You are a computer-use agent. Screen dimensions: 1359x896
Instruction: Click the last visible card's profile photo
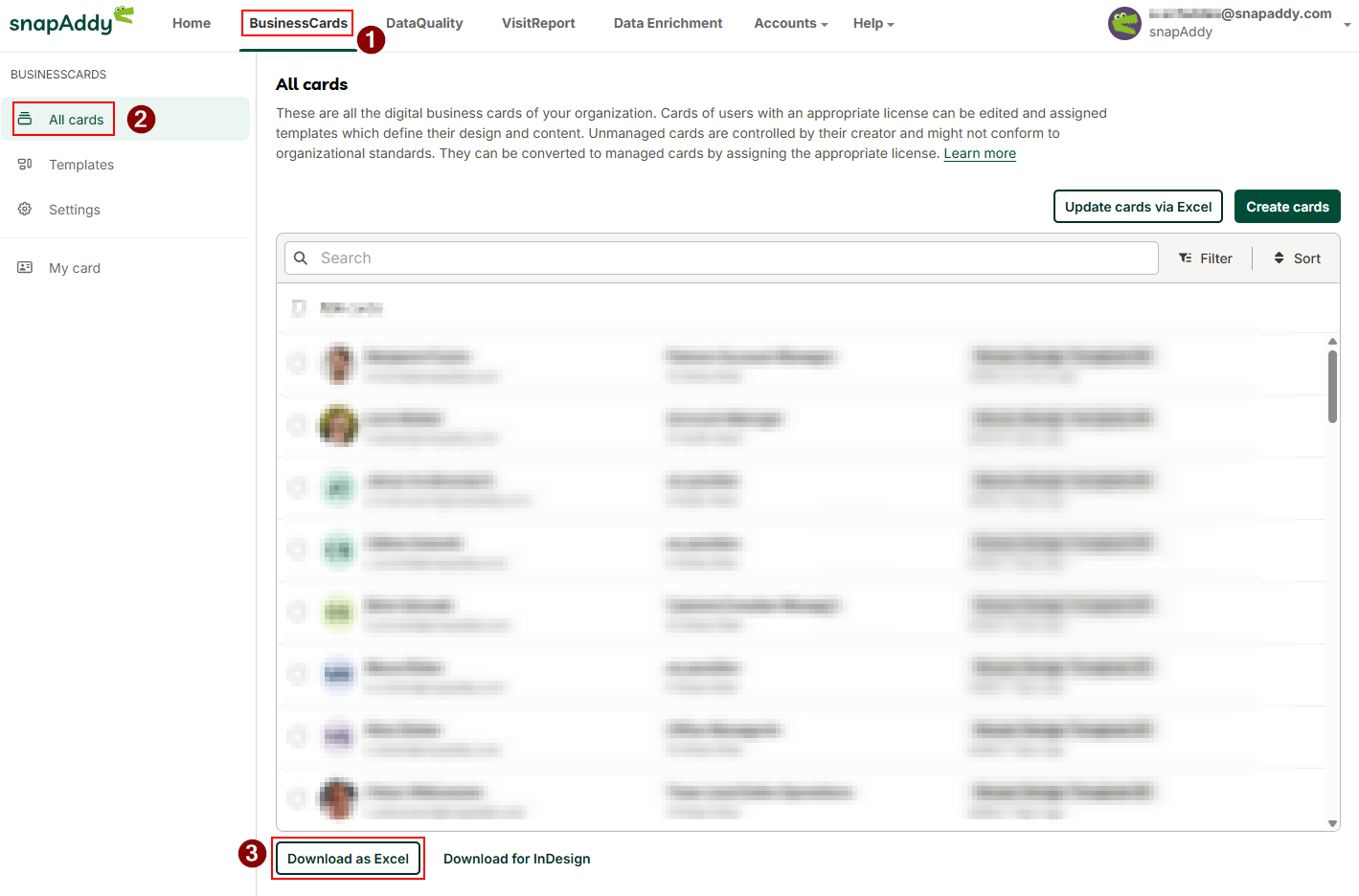click(338, 798)
